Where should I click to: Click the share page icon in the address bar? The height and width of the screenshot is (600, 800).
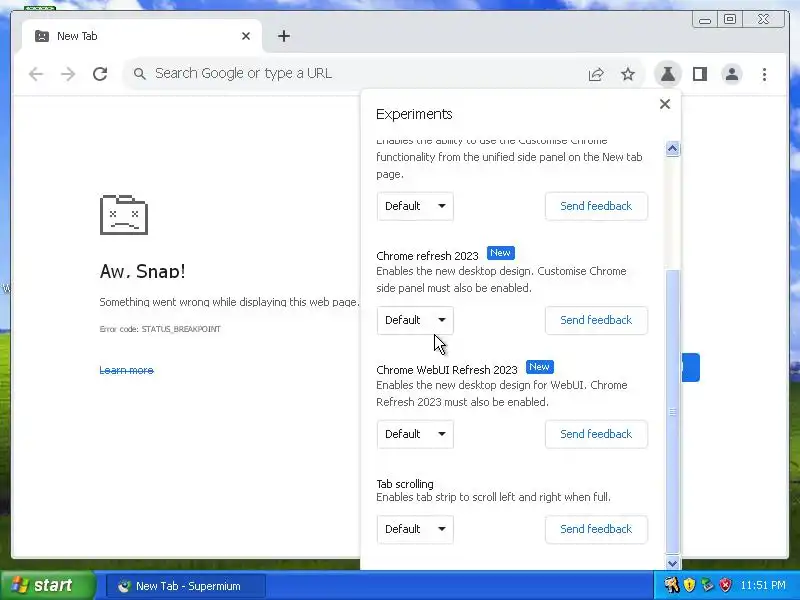coord(596,74)
